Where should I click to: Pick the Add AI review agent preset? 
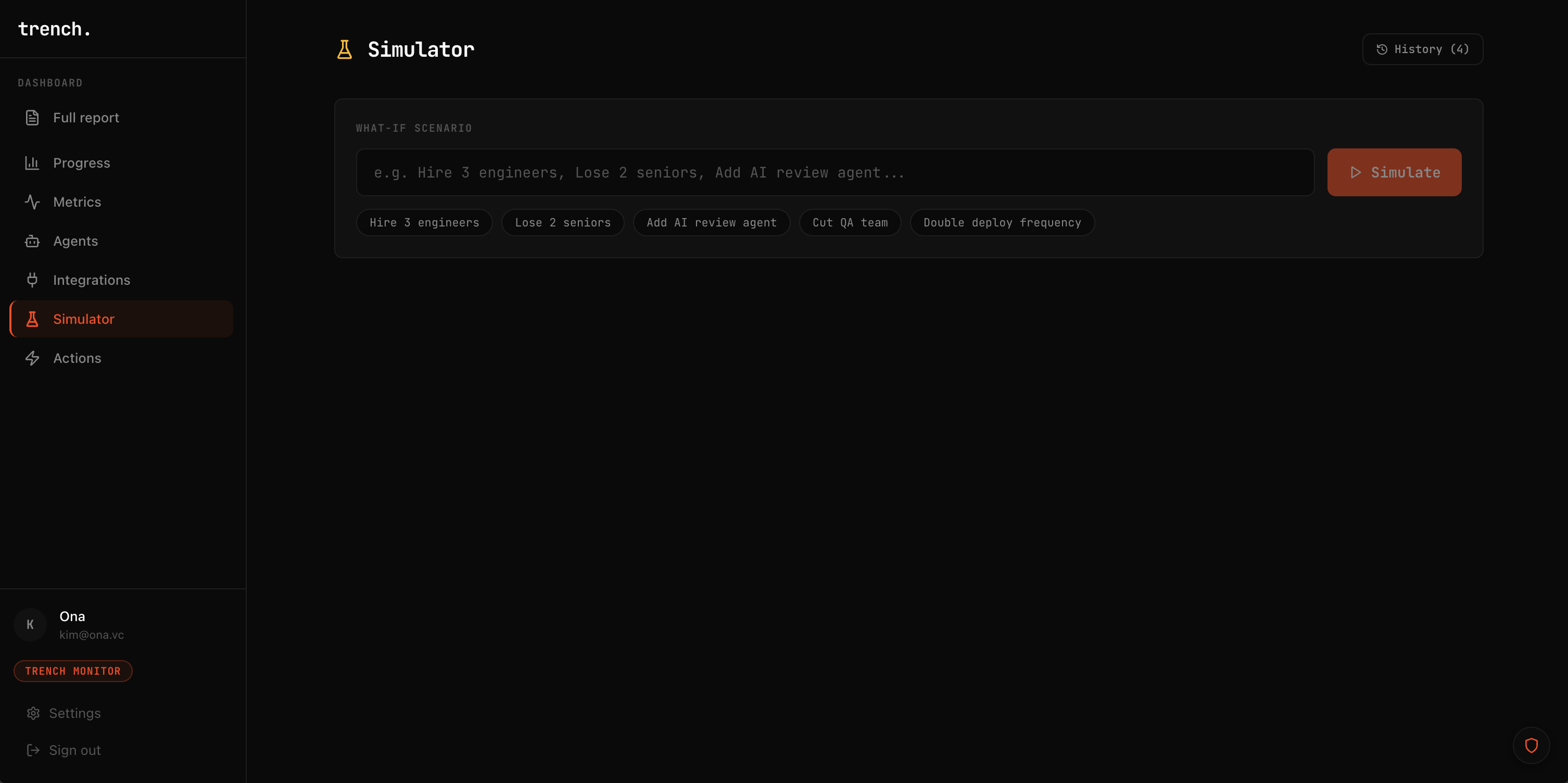[711, 223]
